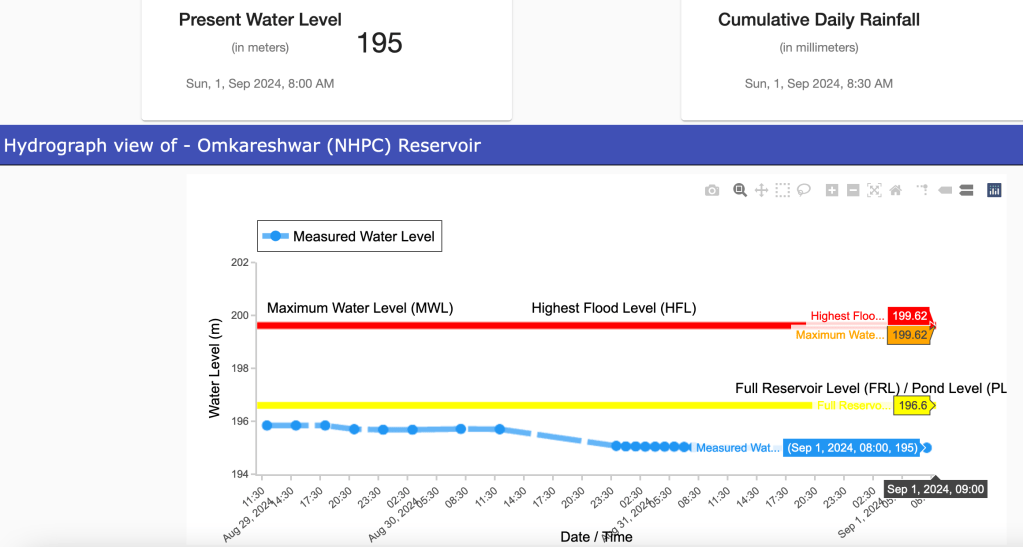Screen dimensions: 1023x547
Task: Toggle spike lines on the chart
Action: click(922, 190)
